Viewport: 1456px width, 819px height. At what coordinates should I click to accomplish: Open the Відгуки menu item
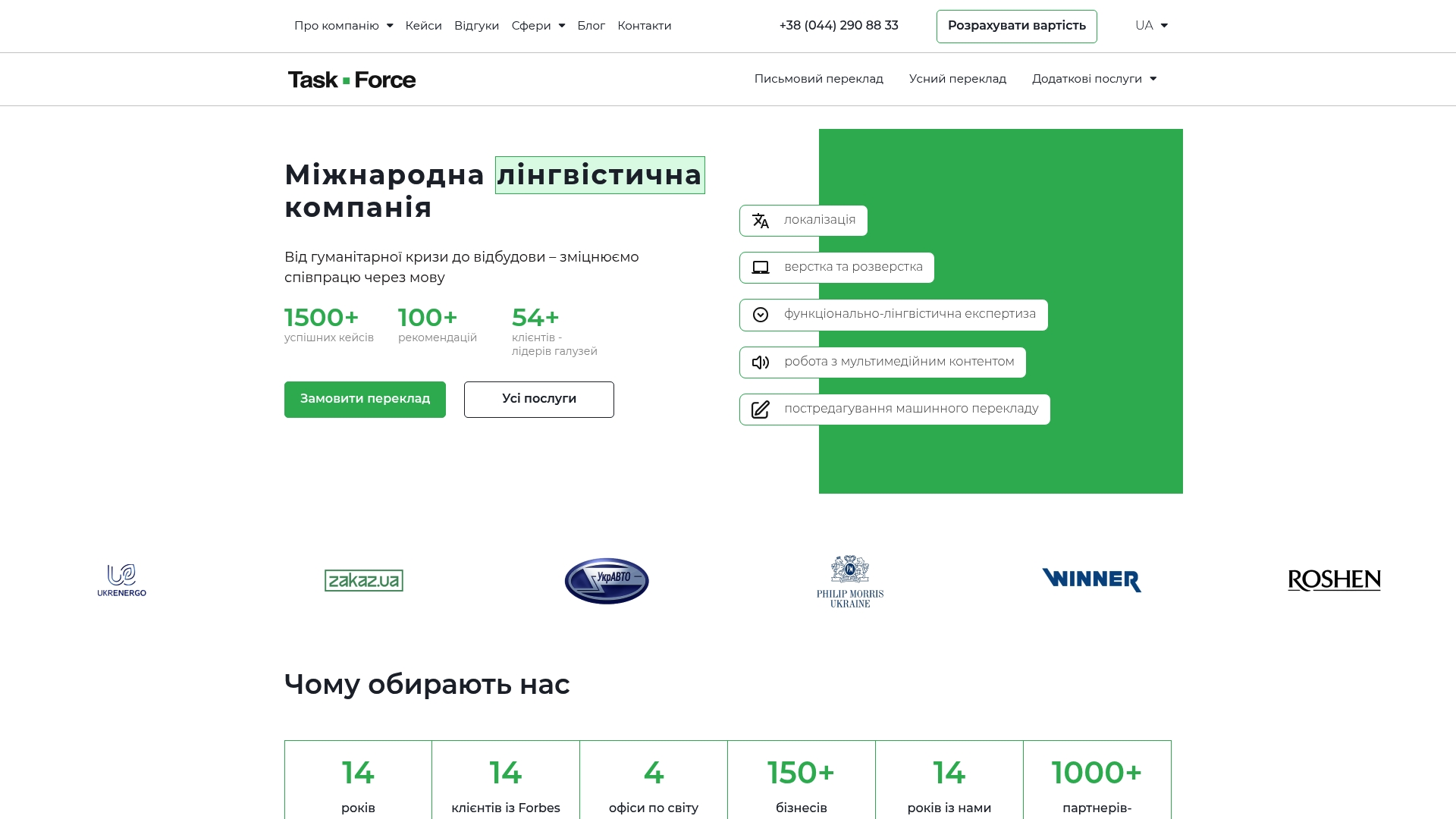[x=476, y=26]
